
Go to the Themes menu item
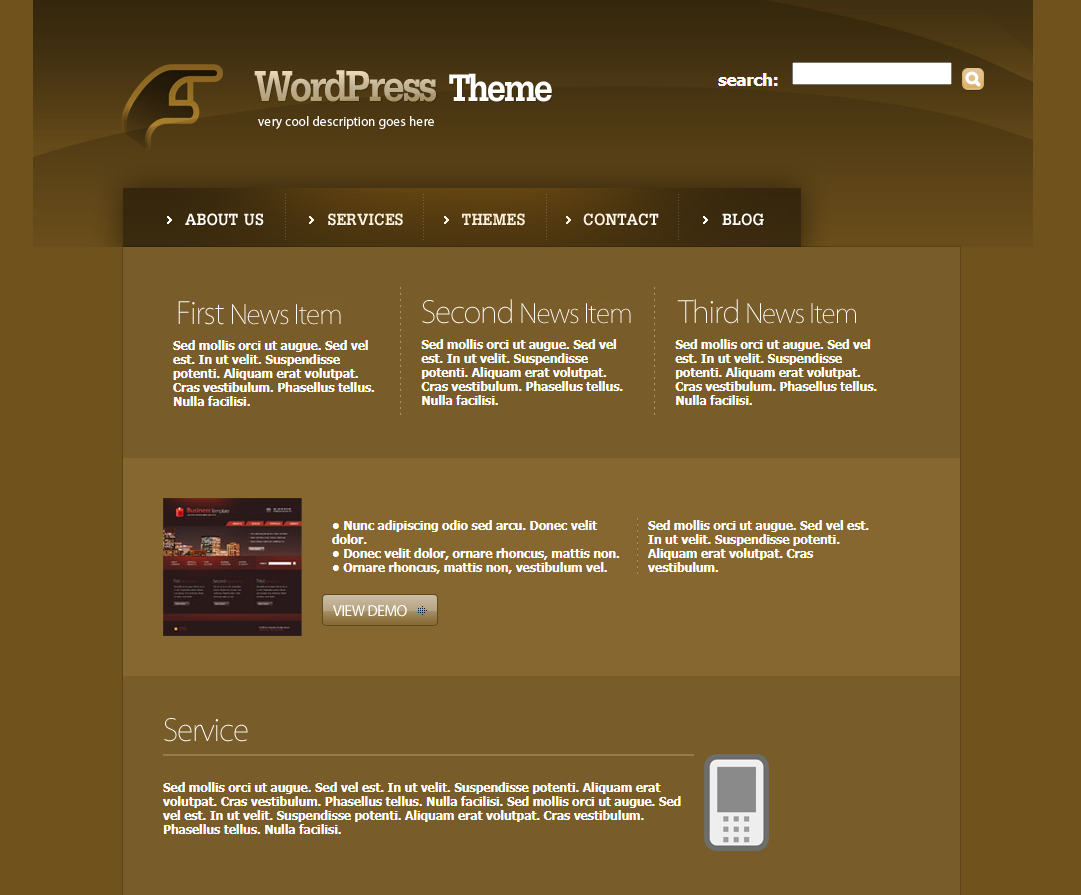493,220
